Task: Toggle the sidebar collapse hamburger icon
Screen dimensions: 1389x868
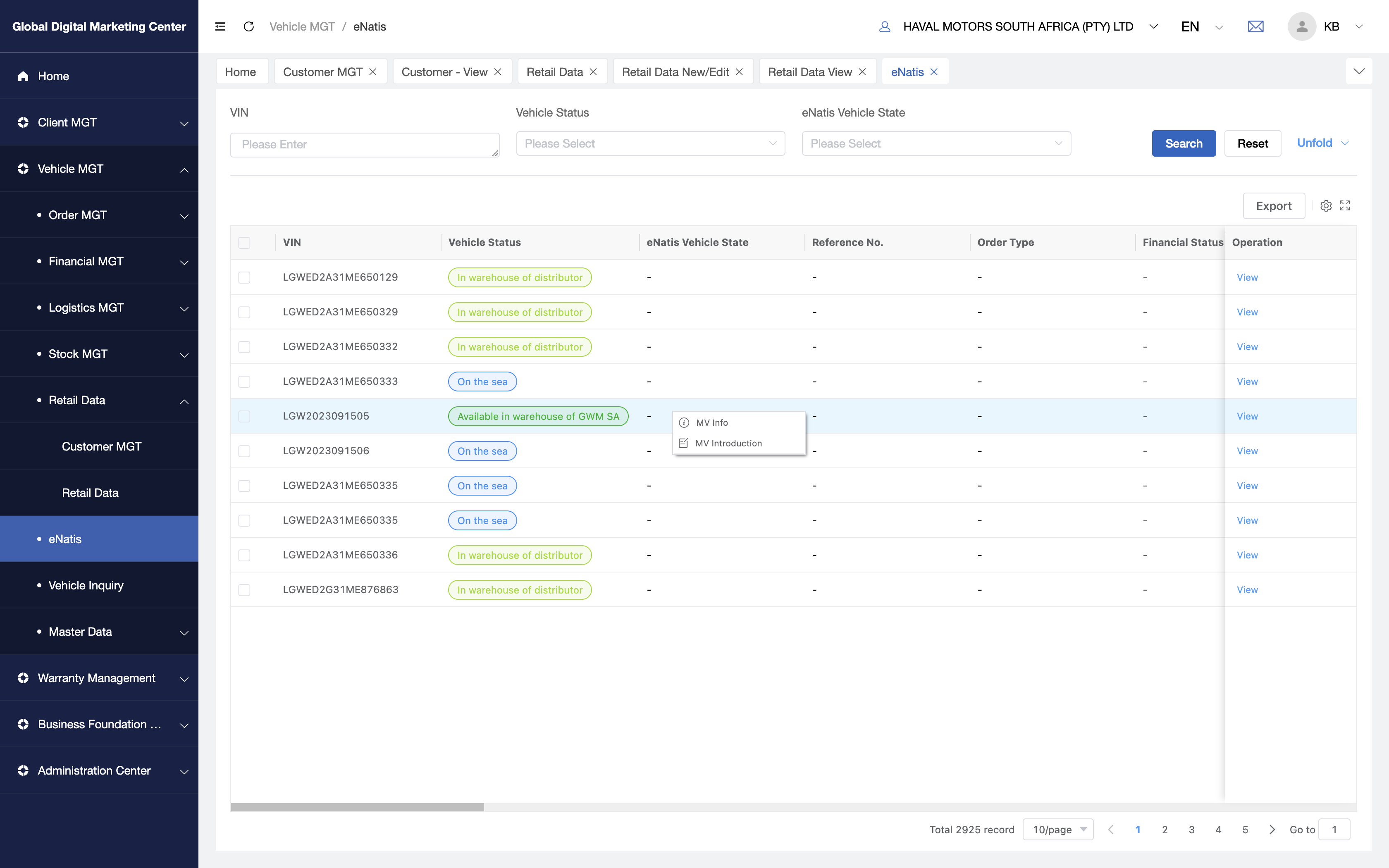Action: click(220, 26)
